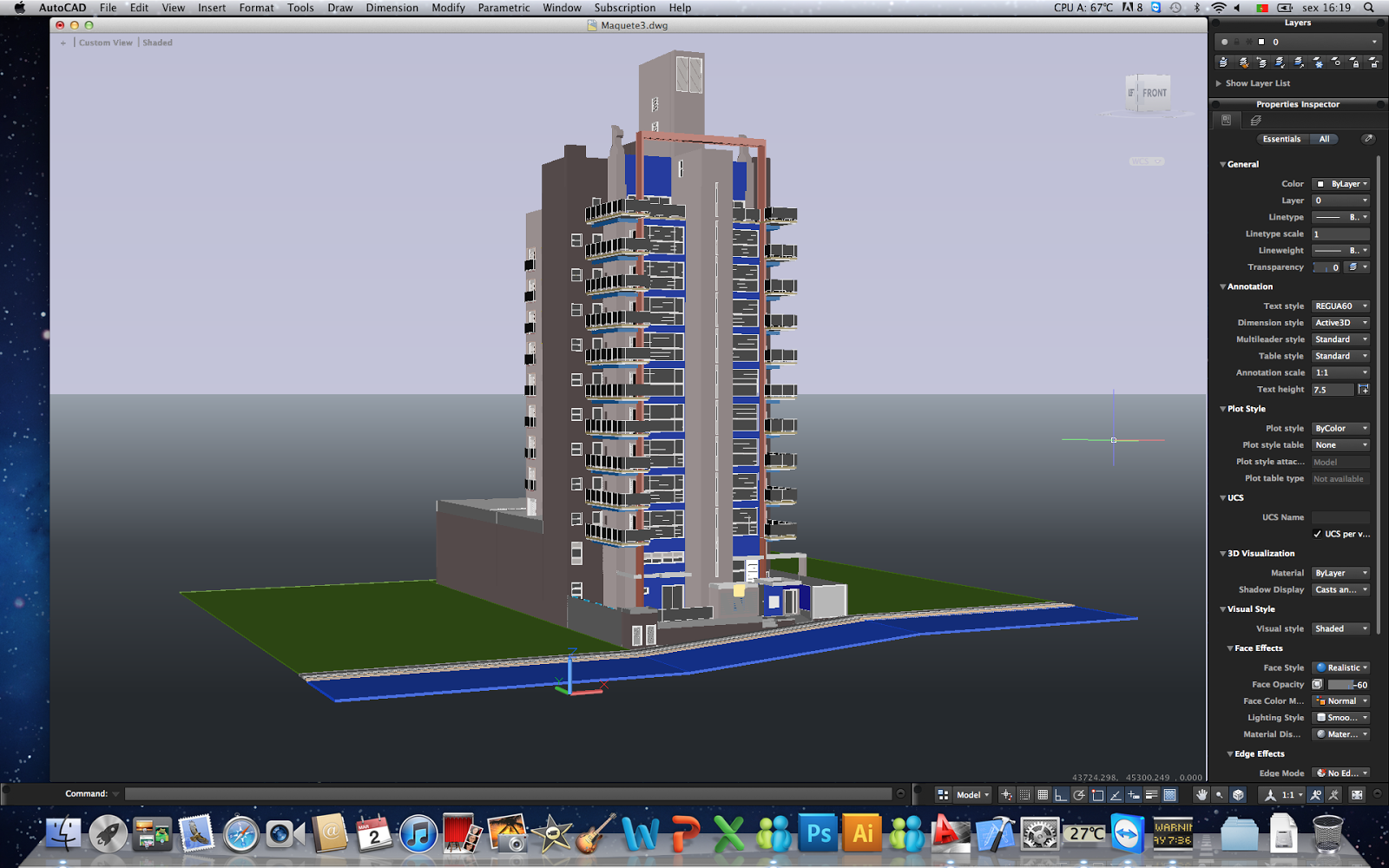The width and height of the screenshot is (1389, 868).
Task: Toggle Object Snap Tracking in the status bar
Action: pos(1116,794)
